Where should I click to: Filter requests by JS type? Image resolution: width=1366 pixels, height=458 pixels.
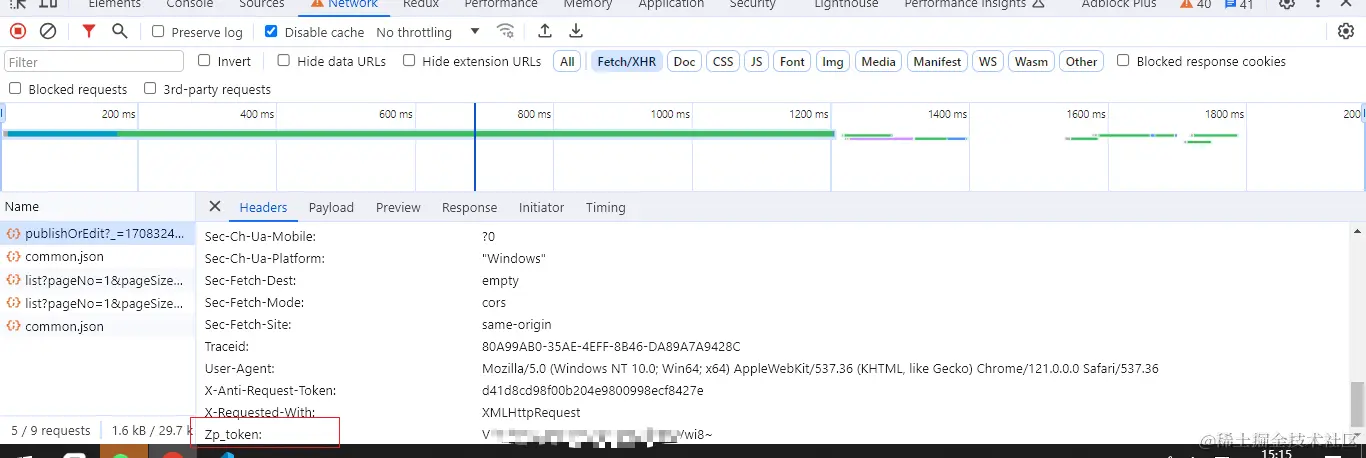[757, 62]
